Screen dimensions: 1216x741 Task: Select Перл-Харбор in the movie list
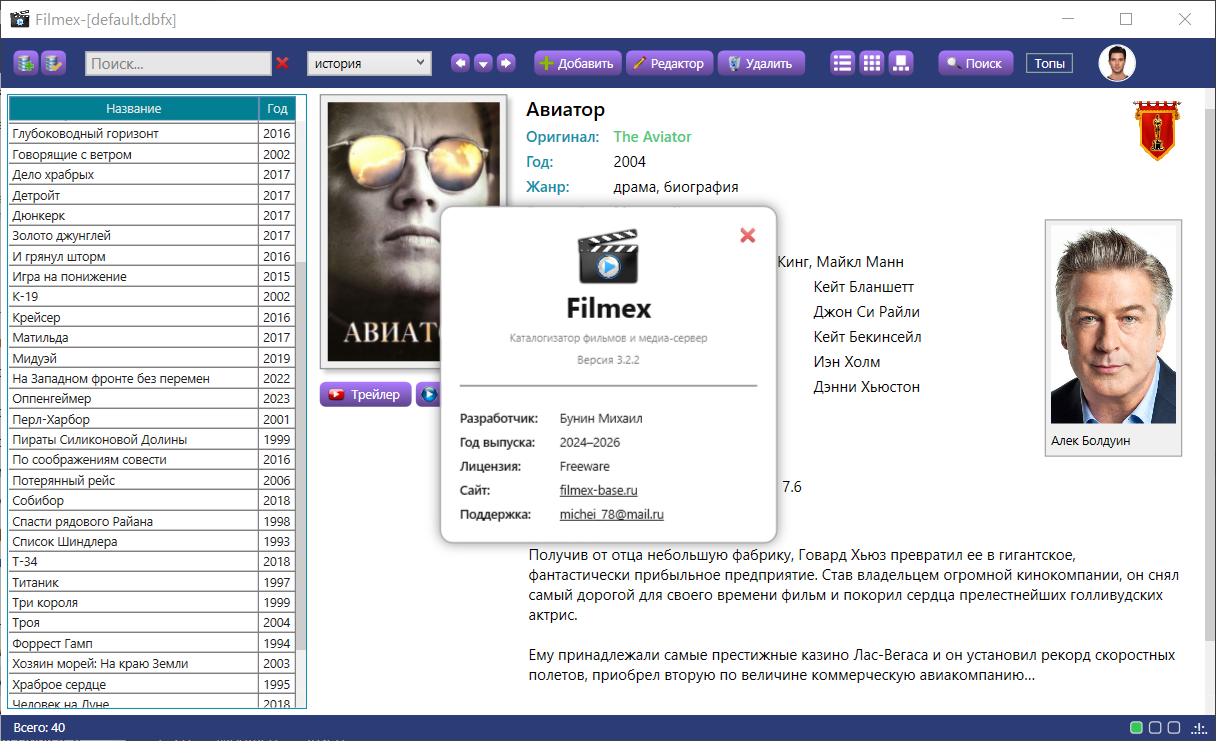[x=152, y=419]
